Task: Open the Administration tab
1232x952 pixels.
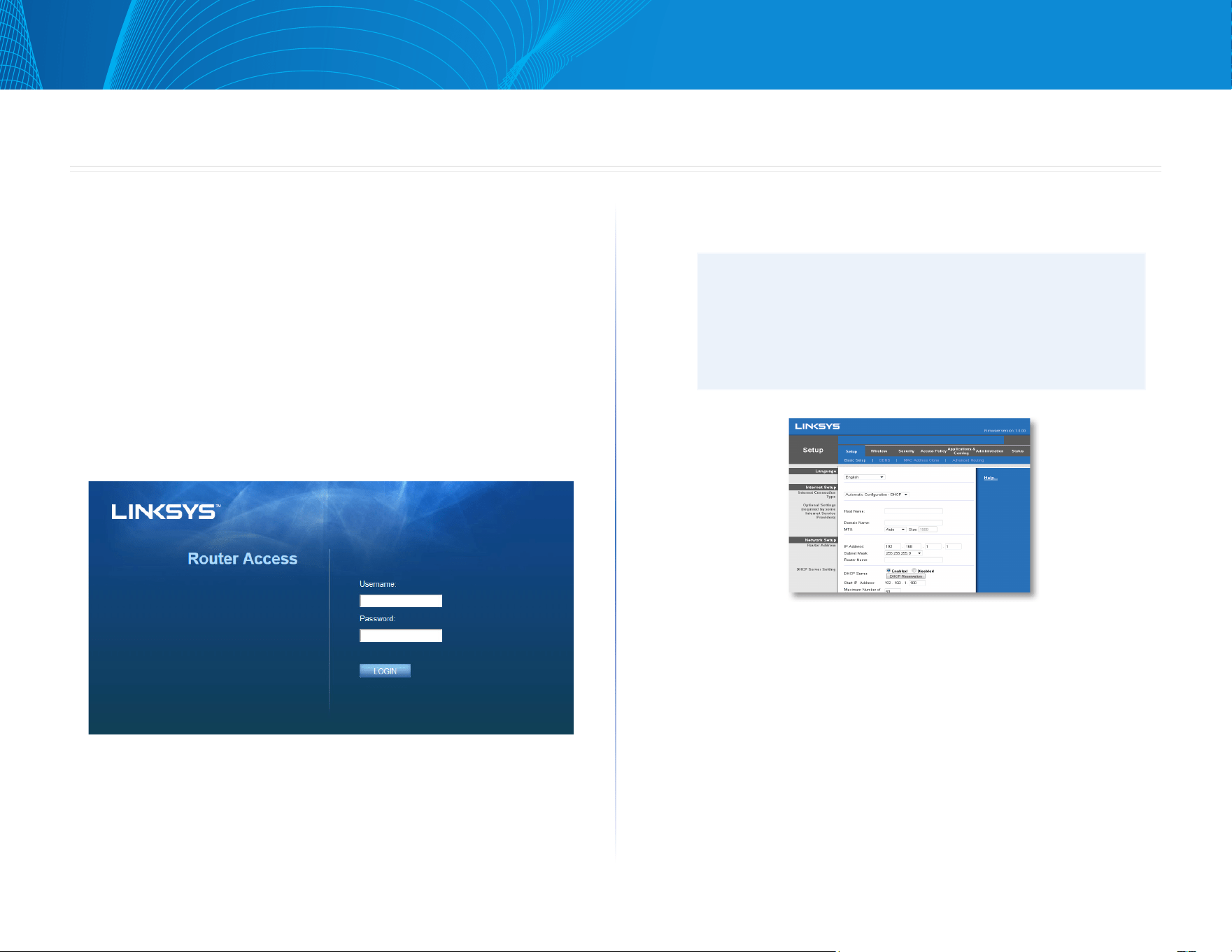Action: click(x=989, y=451)
